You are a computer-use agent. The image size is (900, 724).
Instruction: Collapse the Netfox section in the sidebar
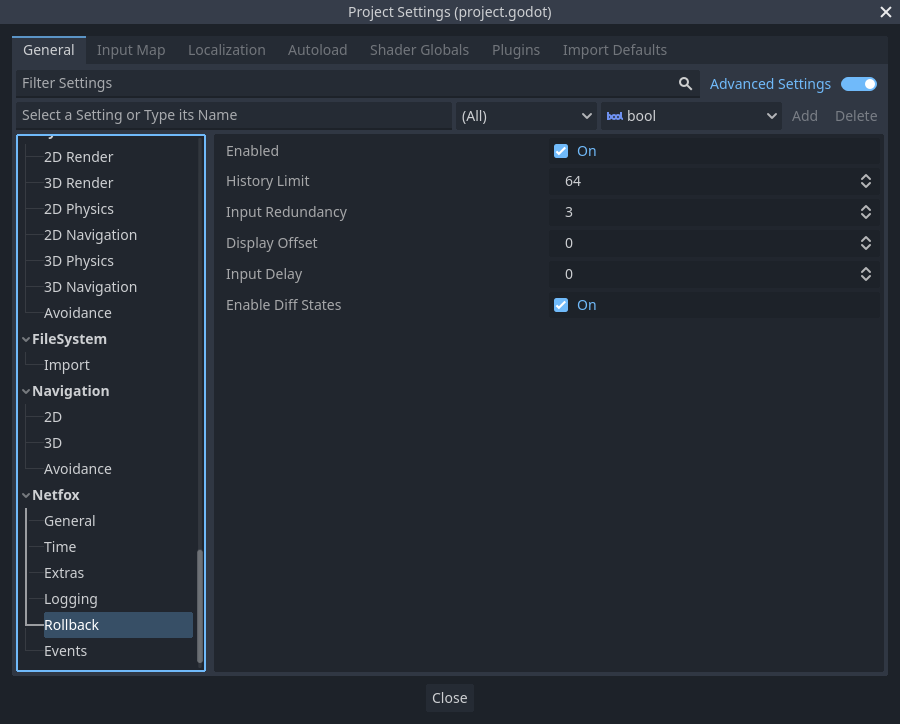[x=26, y=494]
